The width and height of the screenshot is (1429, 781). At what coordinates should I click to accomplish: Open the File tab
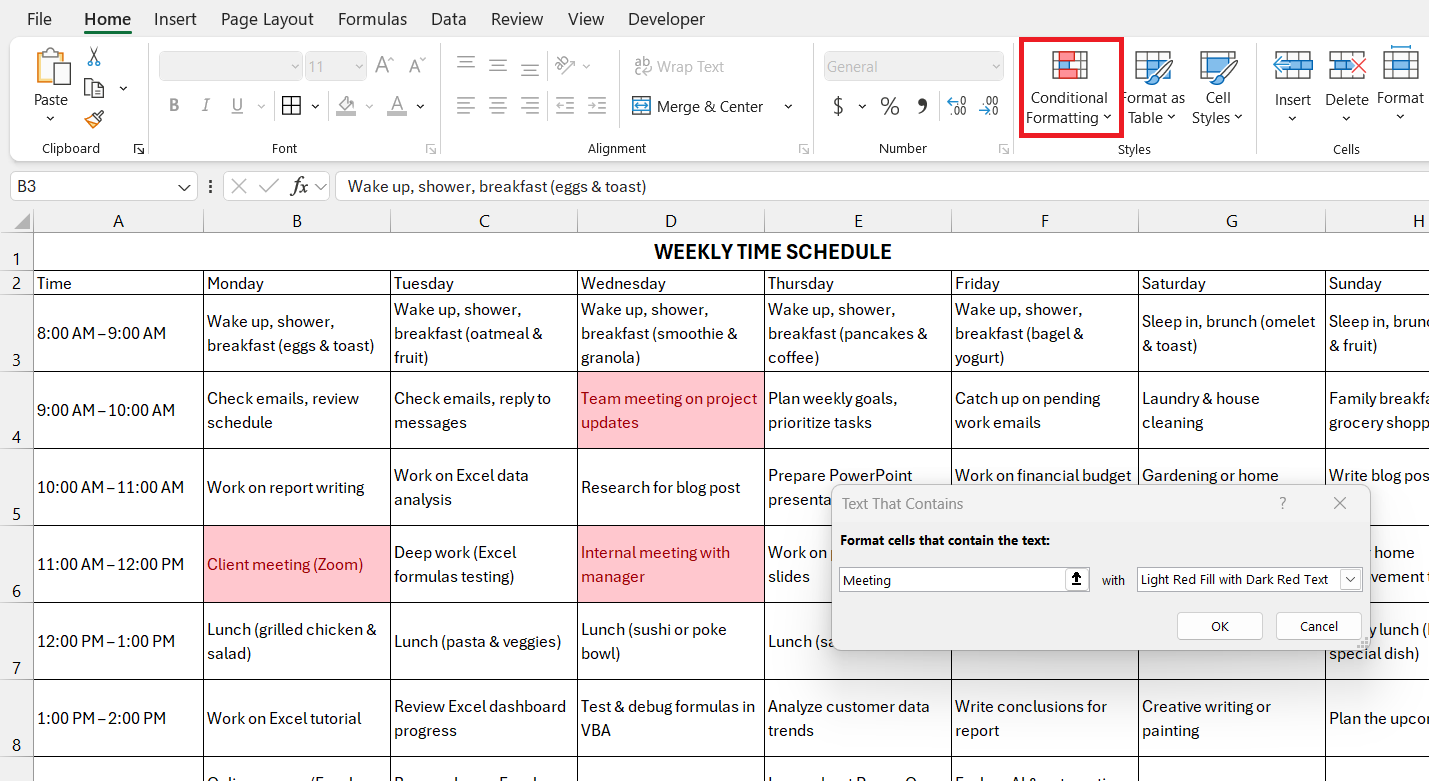39,19
